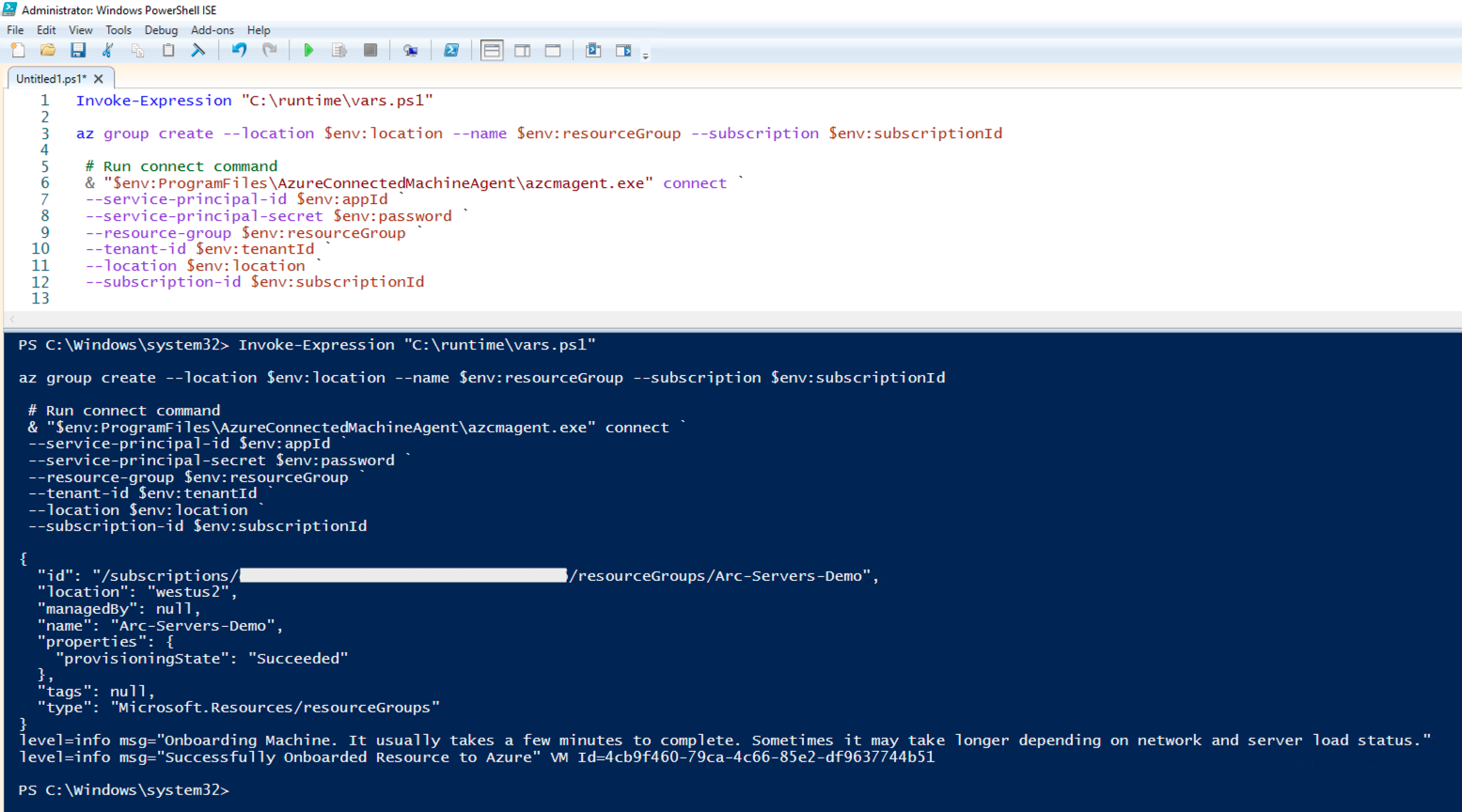This screenshot has width=1462, height=812.
Task: Click the '"tags": null' console line
Action: 96,692
